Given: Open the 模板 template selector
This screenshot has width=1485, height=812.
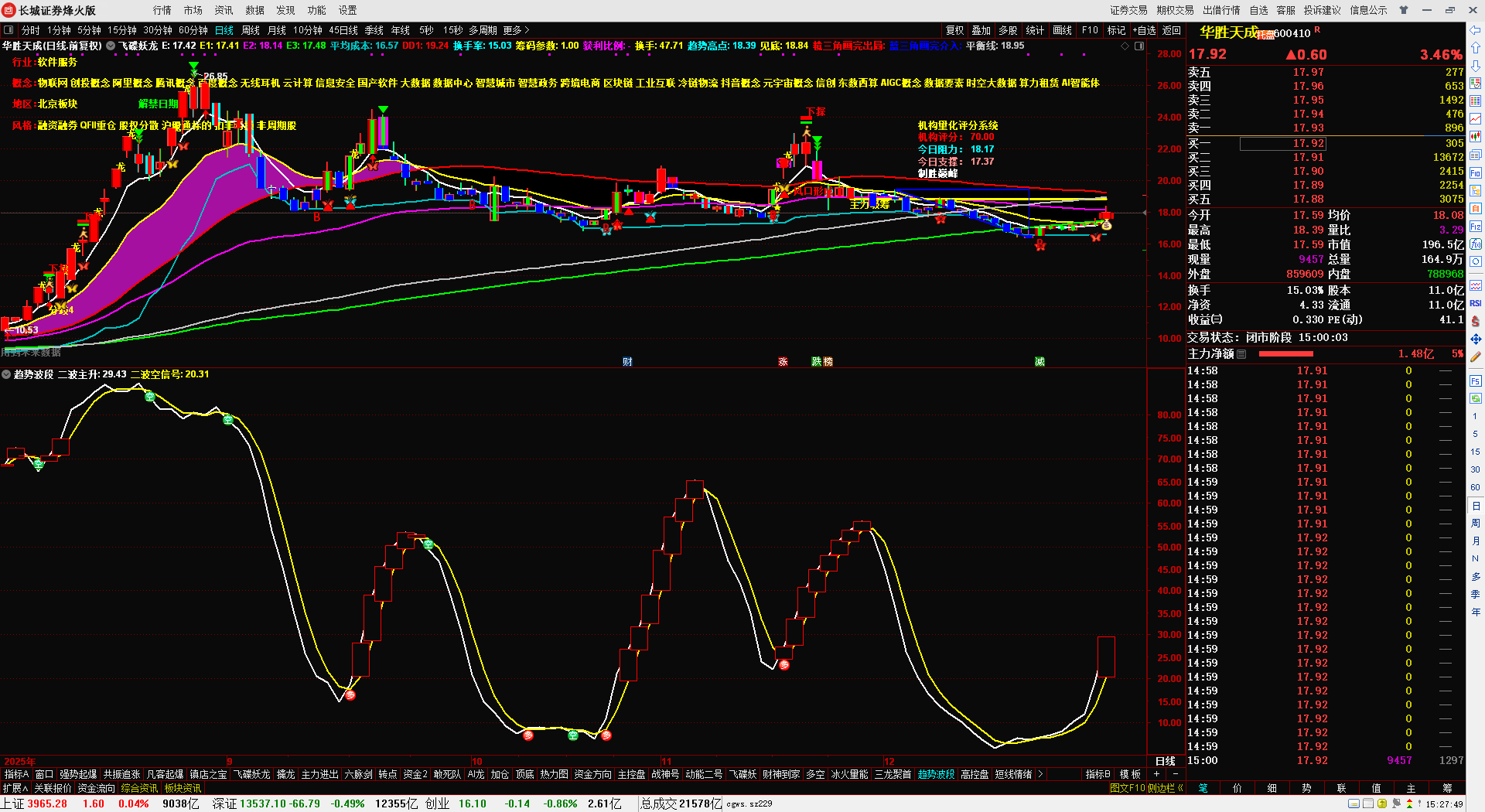Looking at the screenshot, I should pyautogui.click(x=1131, y=774).
